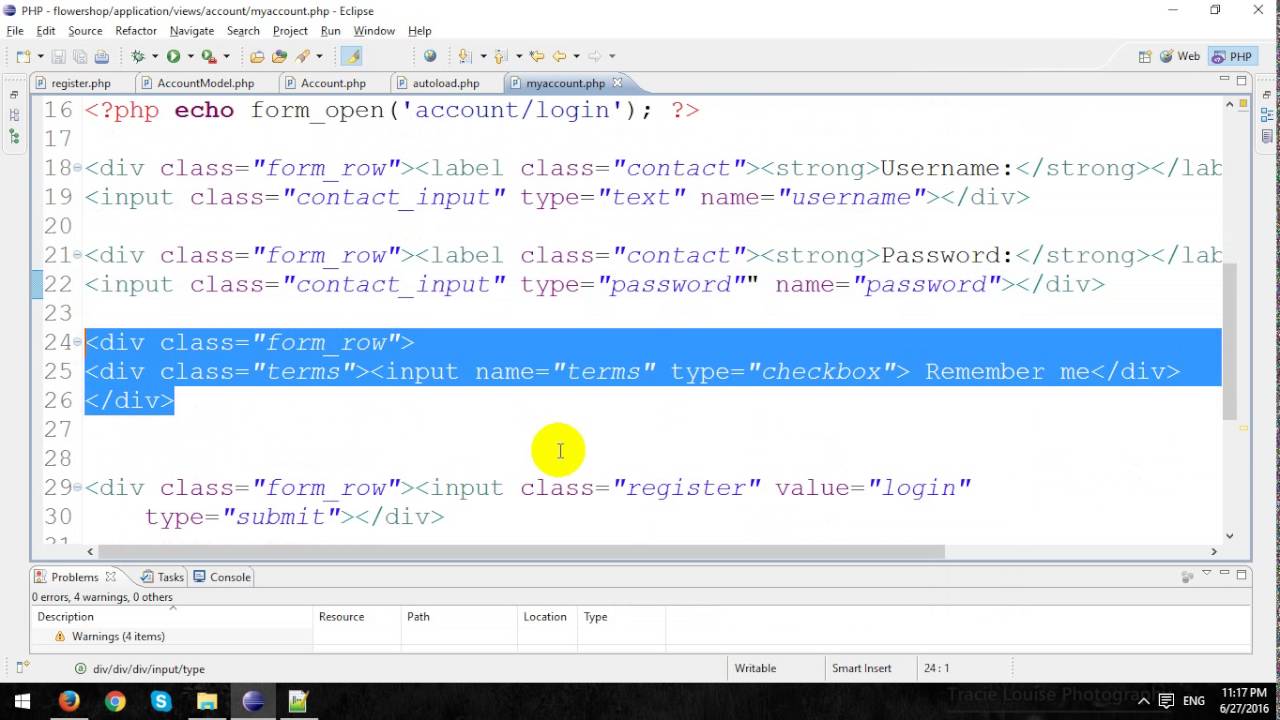Screen dimensions: 1280x720
Task: Click the Next Annotation icon
Action: 466,57
